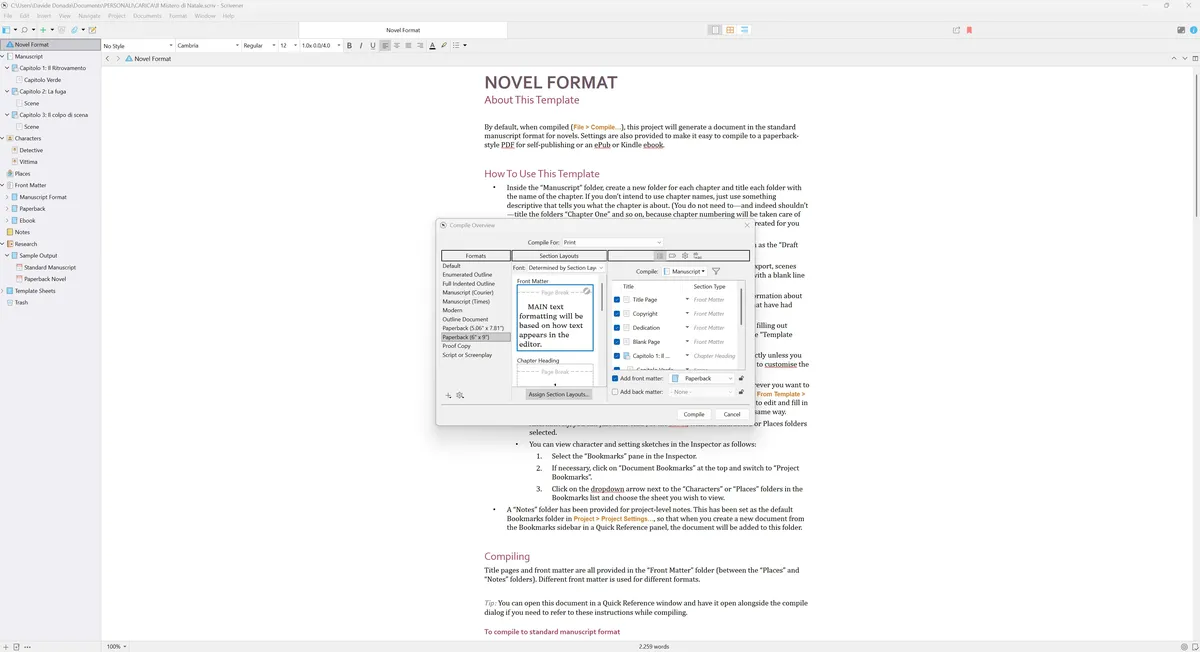The image size is (1200, 652).
Task: Switch to Corkboard view mode icon
Action: [x=731, y=30]
